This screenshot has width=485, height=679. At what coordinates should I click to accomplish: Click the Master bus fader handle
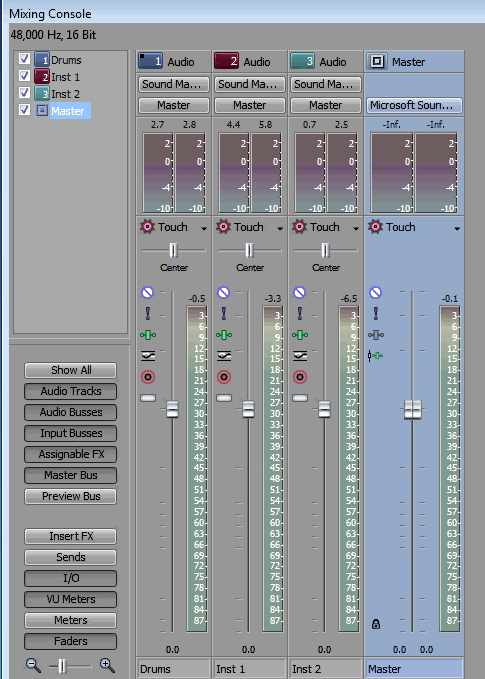pos(413,409)
